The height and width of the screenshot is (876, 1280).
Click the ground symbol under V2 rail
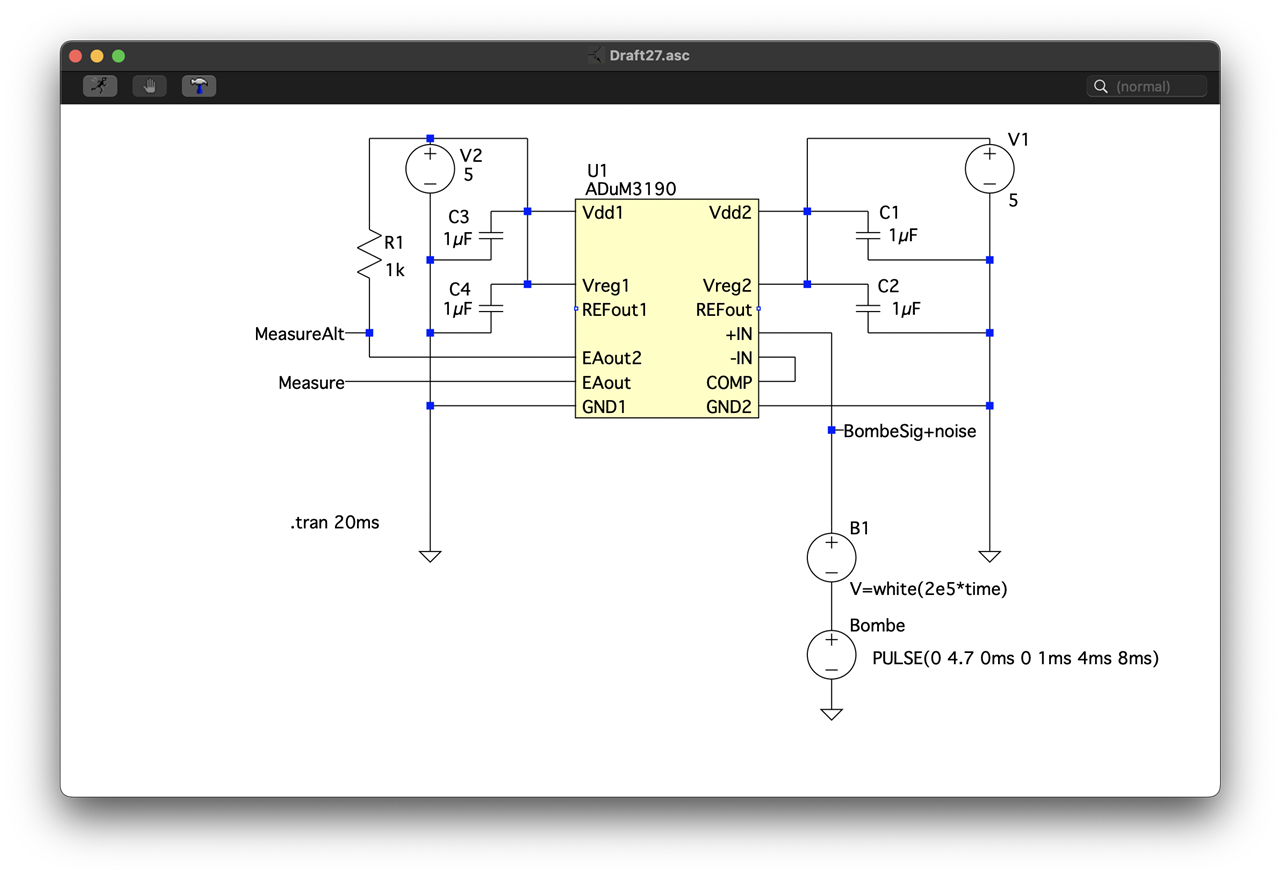[x=430, y=556]
